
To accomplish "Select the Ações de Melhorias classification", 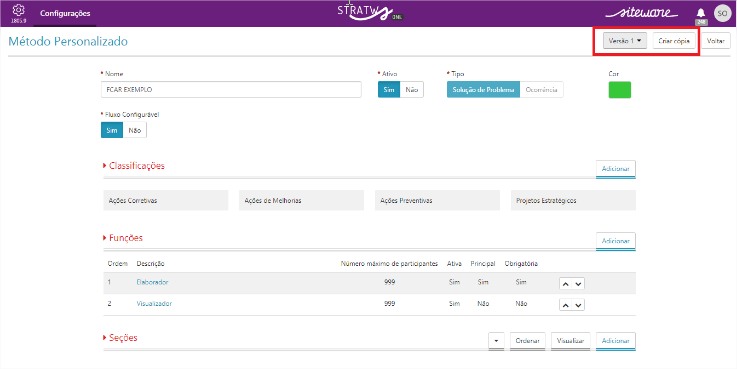I will (x=301, y=200).
